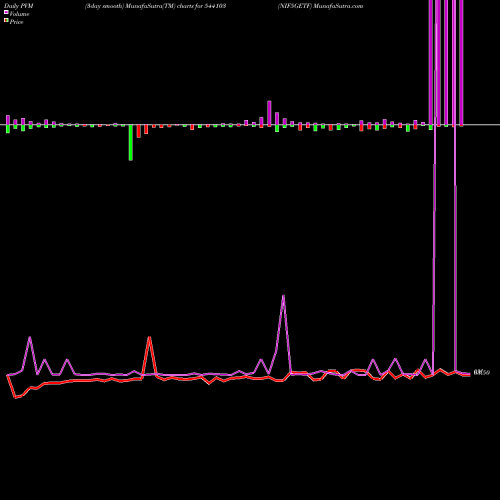The image size is (500, 500).
Task: Click the Daily PVM chart title
Action: [x=19, y=6]
